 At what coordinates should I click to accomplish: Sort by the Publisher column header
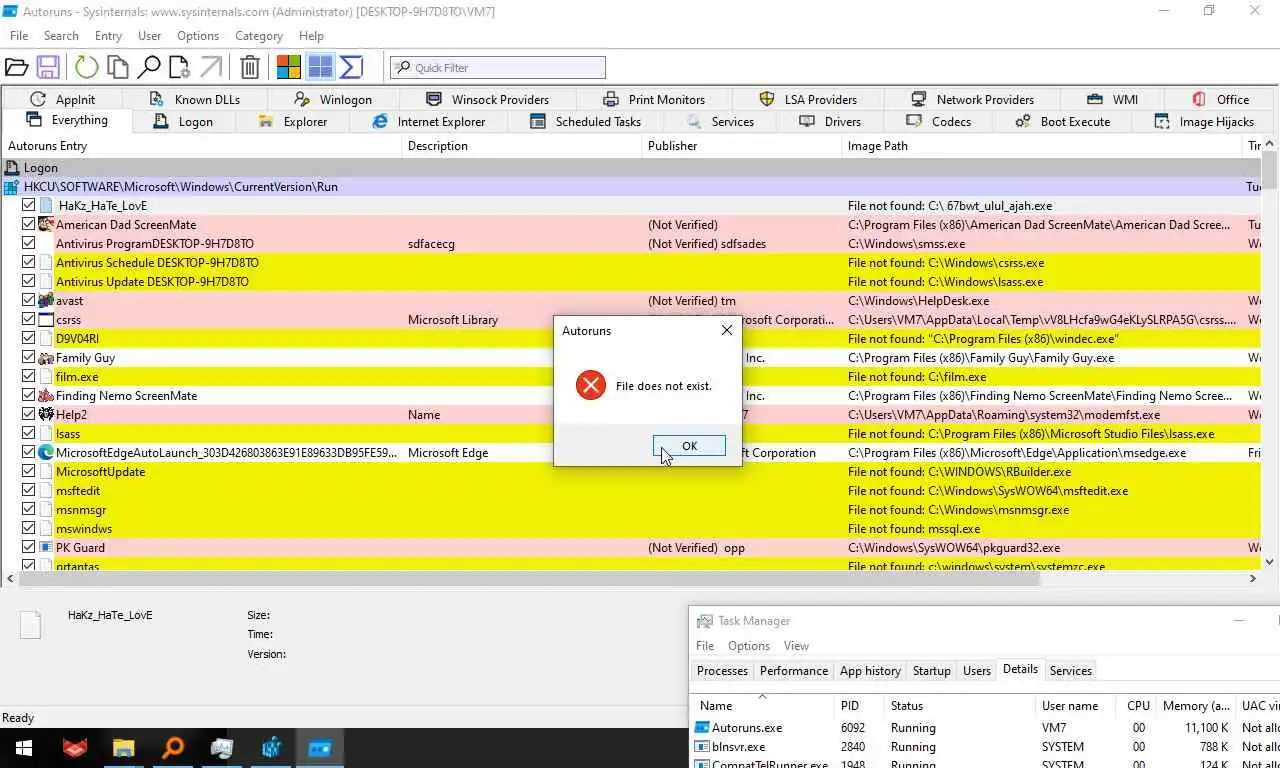[742, 145]
